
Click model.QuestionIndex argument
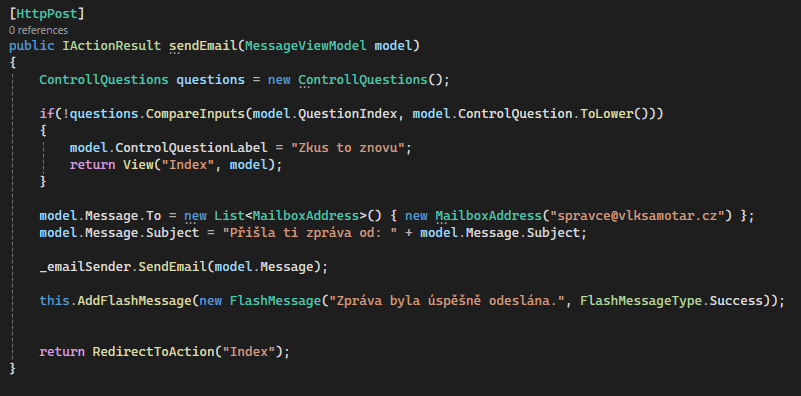tap(325, 113)
